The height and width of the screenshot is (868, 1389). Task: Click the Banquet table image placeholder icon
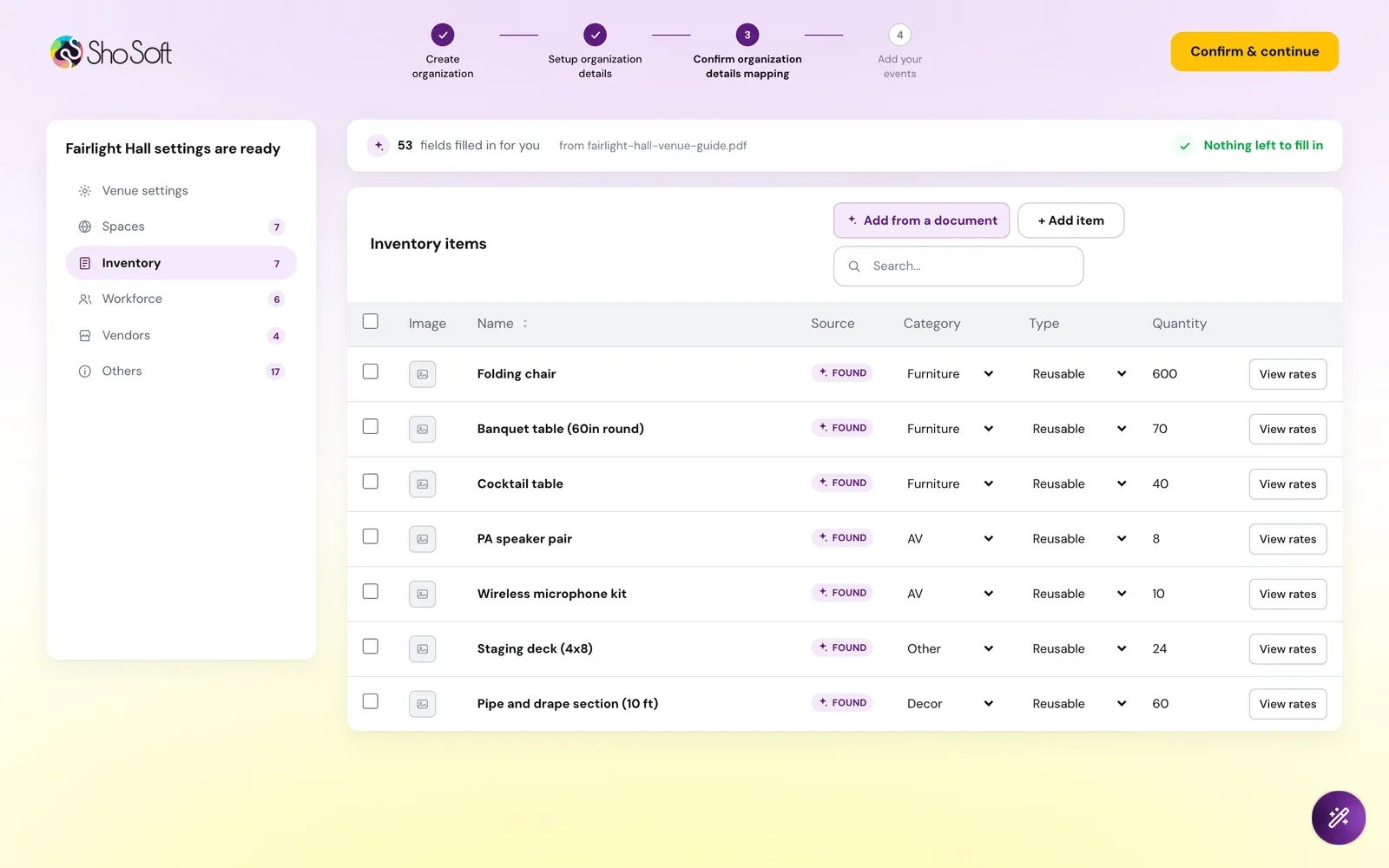pos(422,429)
